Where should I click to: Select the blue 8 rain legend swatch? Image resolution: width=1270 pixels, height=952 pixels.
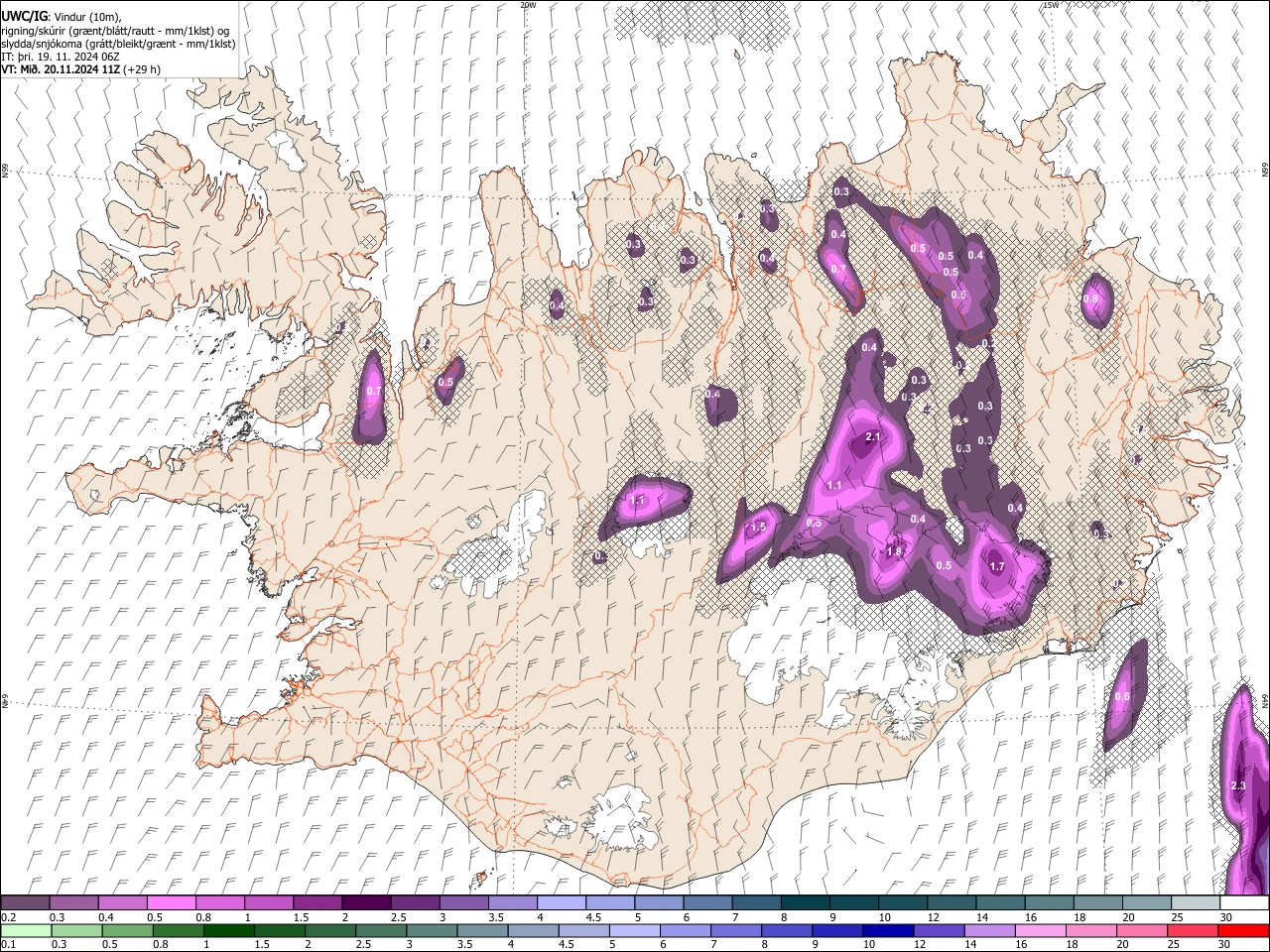[x=787, y=930]
